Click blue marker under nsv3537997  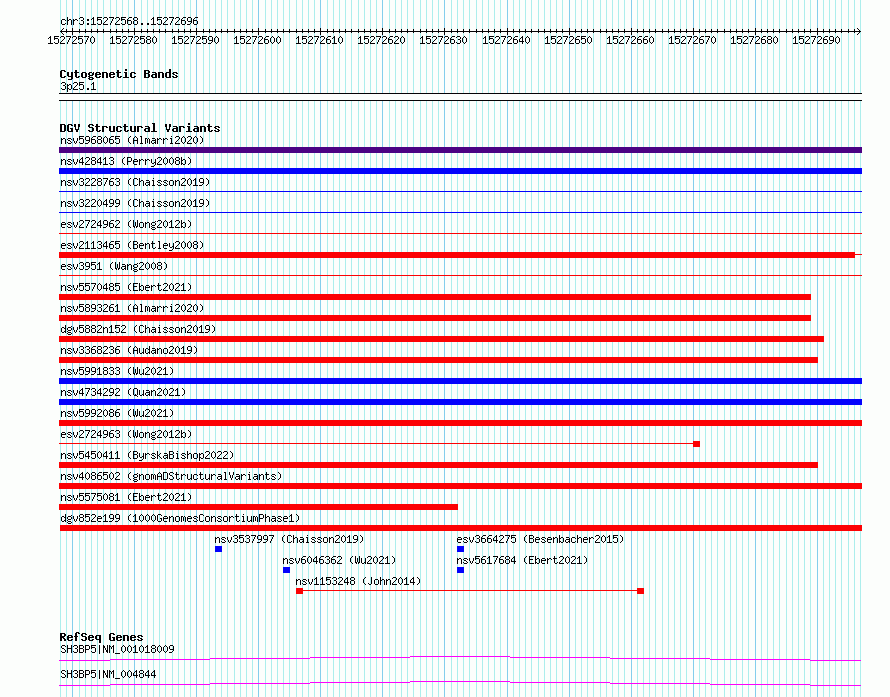pyautogui.click(x=219, y=549)
